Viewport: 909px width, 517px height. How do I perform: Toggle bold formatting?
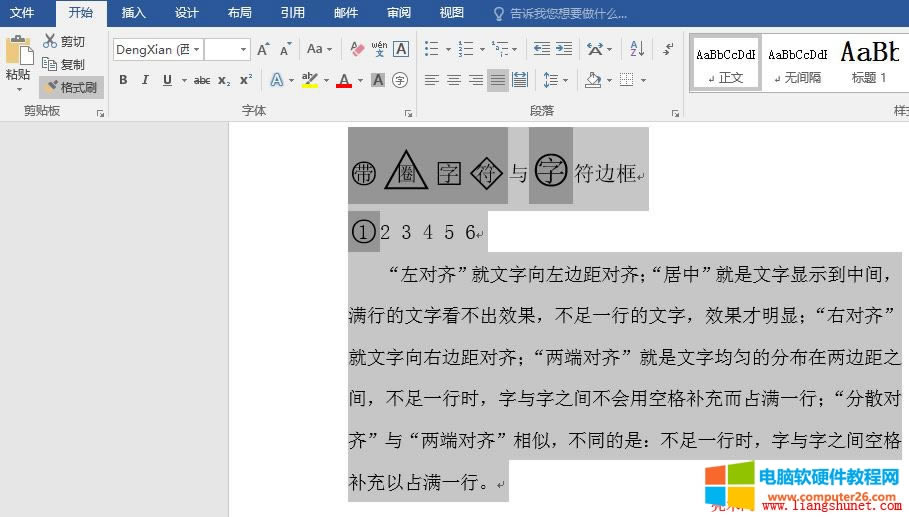tap(123, 80)
